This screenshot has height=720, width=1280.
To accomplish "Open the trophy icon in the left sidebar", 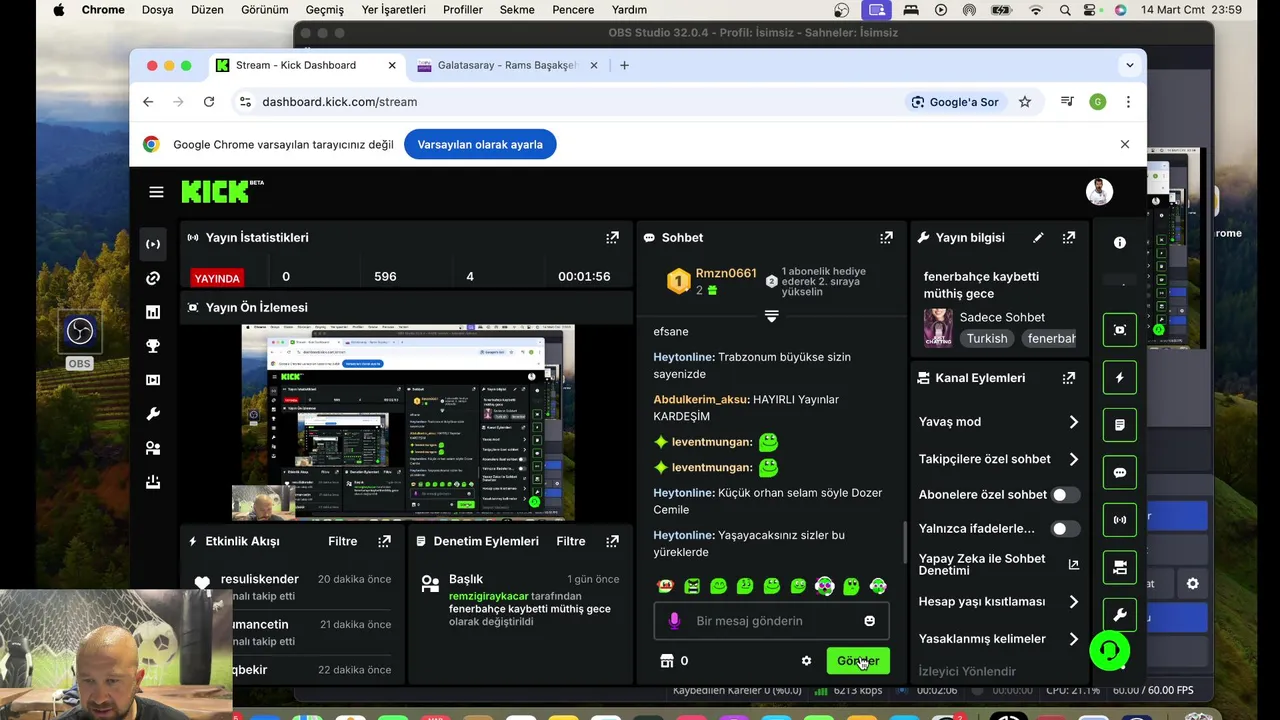I will pyautogui.click(x=153, y=346).
